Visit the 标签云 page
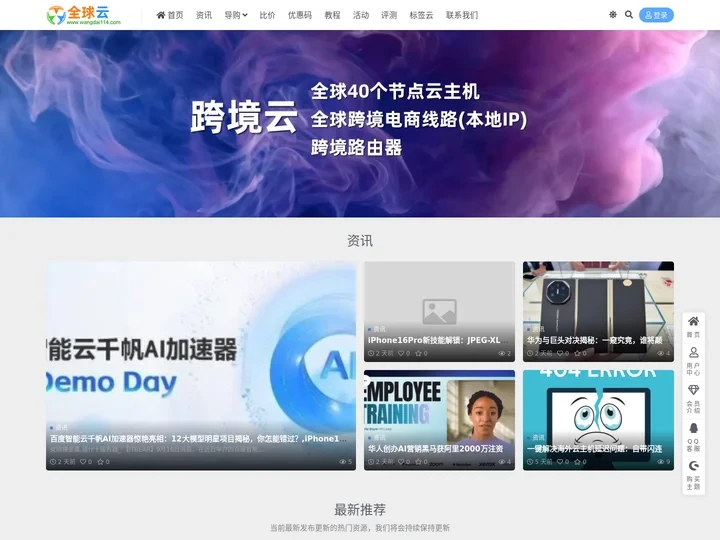Screen dimensions: 720x540 tap(421, 15)
